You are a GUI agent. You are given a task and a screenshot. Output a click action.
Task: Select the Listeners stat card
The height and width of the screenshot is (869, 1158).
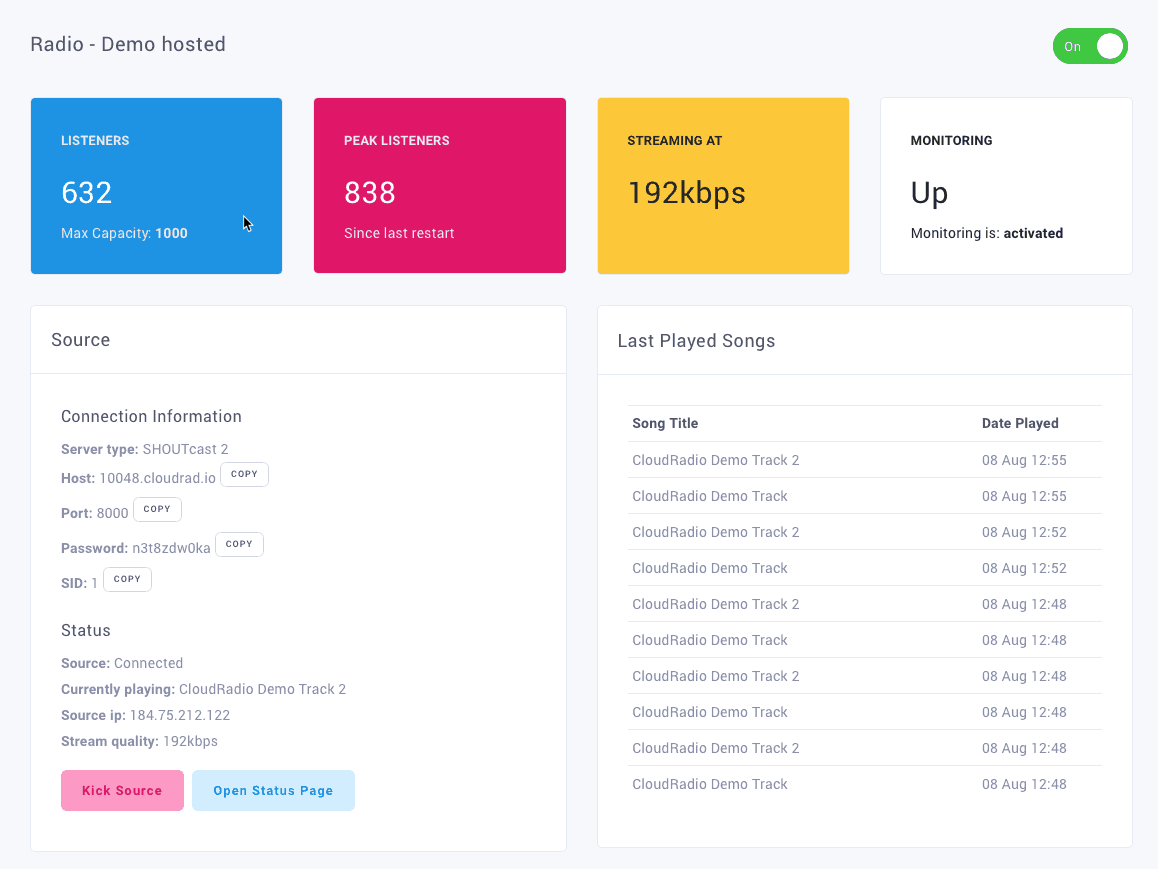pyautogui.click(x=156, y=185)
